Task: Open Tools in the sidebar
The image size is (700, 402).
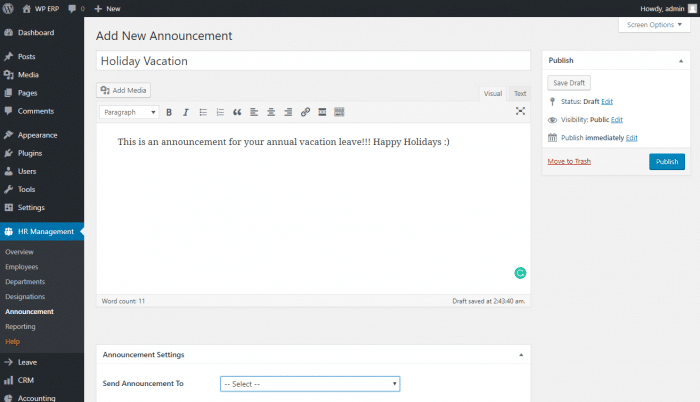Action: click(x=42, y=189)
